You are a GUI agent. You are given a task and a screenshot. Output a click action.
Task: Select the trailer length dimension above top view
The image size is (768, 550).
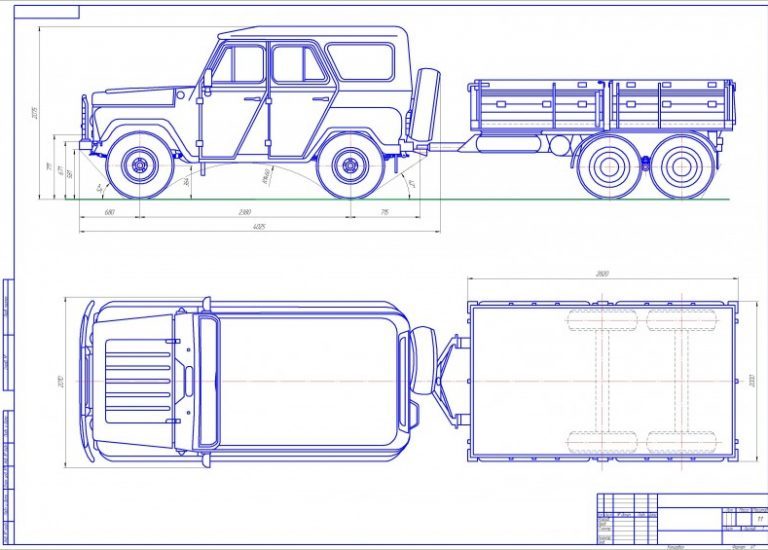602,273
